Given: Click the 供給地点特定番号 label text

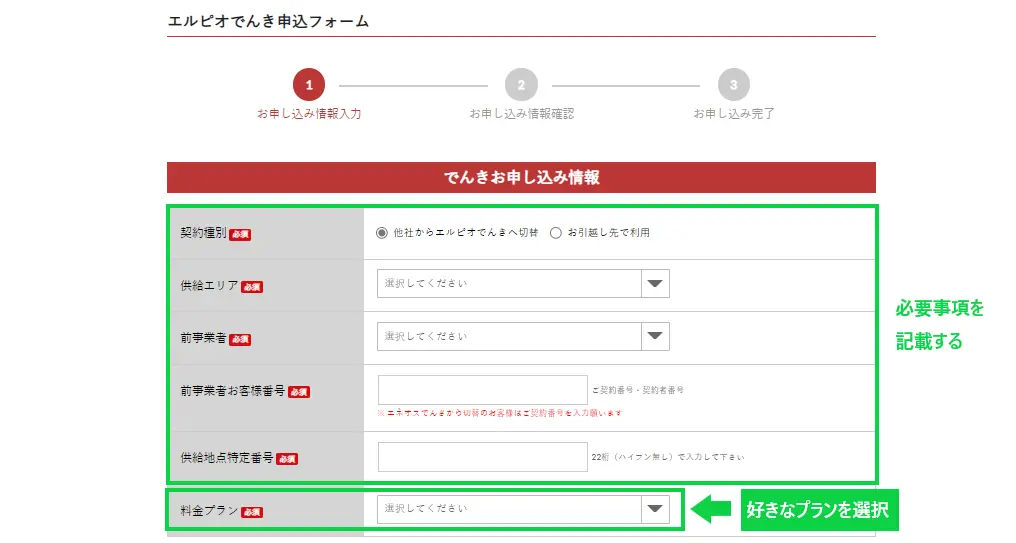Looking at the screenshot, I should [227, 457].
